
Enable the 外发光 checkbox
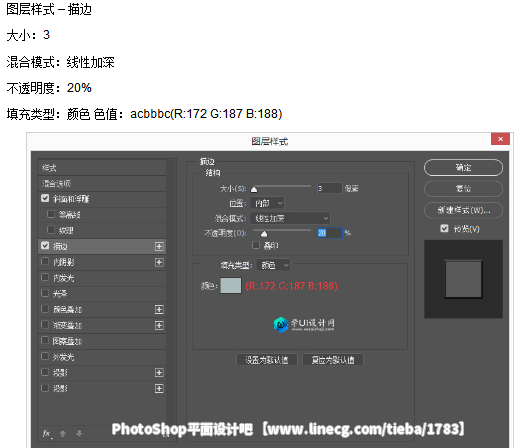click(x=45, y=356)
